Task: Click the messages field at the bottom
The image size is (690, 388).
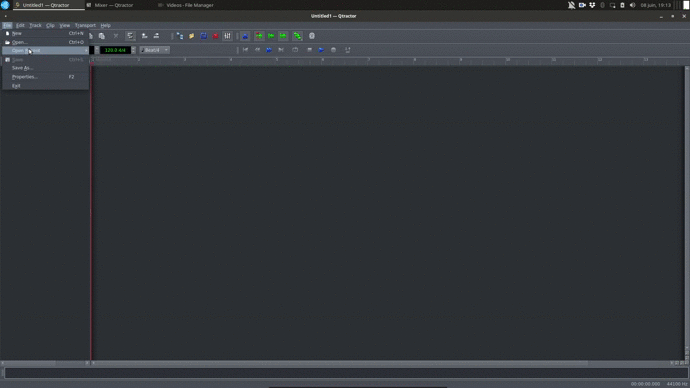Action: point(346,373)
